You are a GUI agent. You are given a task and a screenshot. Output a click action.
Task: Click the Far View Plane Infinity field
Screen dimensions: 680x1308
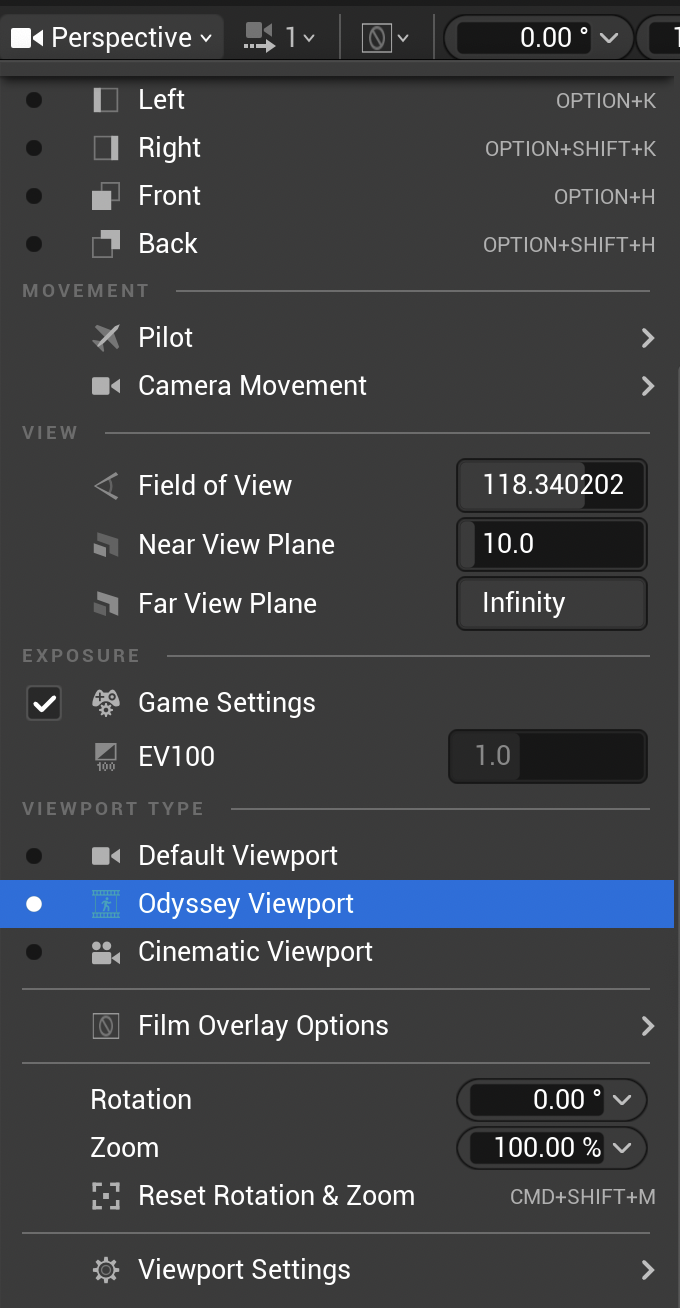click(x=551, y=604)
